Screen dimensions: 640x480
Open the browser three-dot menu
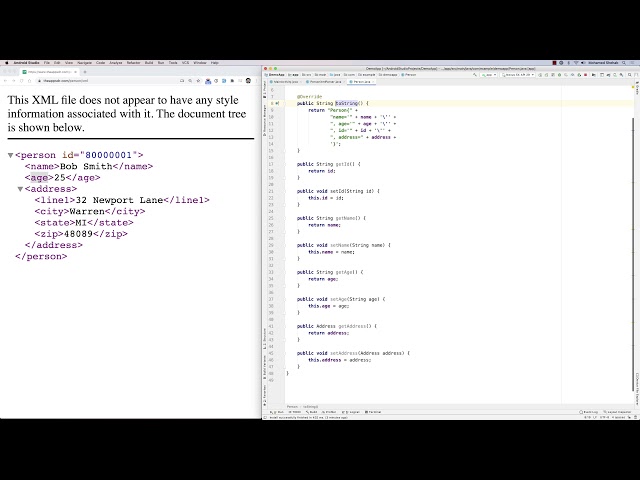tap(257, 81)
